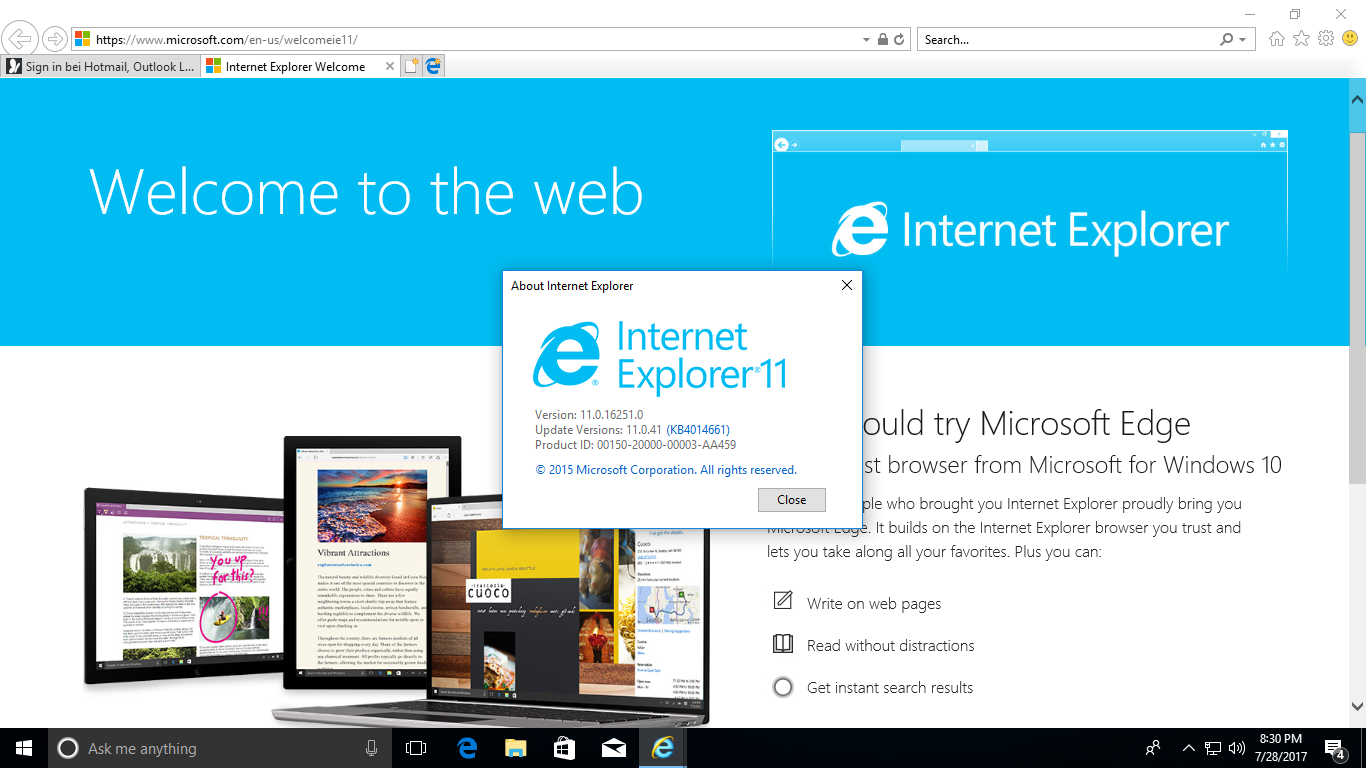Show hidden system tray icons chevron
The width and height of the screenshot is (1366, 768).
(1188, 748)
